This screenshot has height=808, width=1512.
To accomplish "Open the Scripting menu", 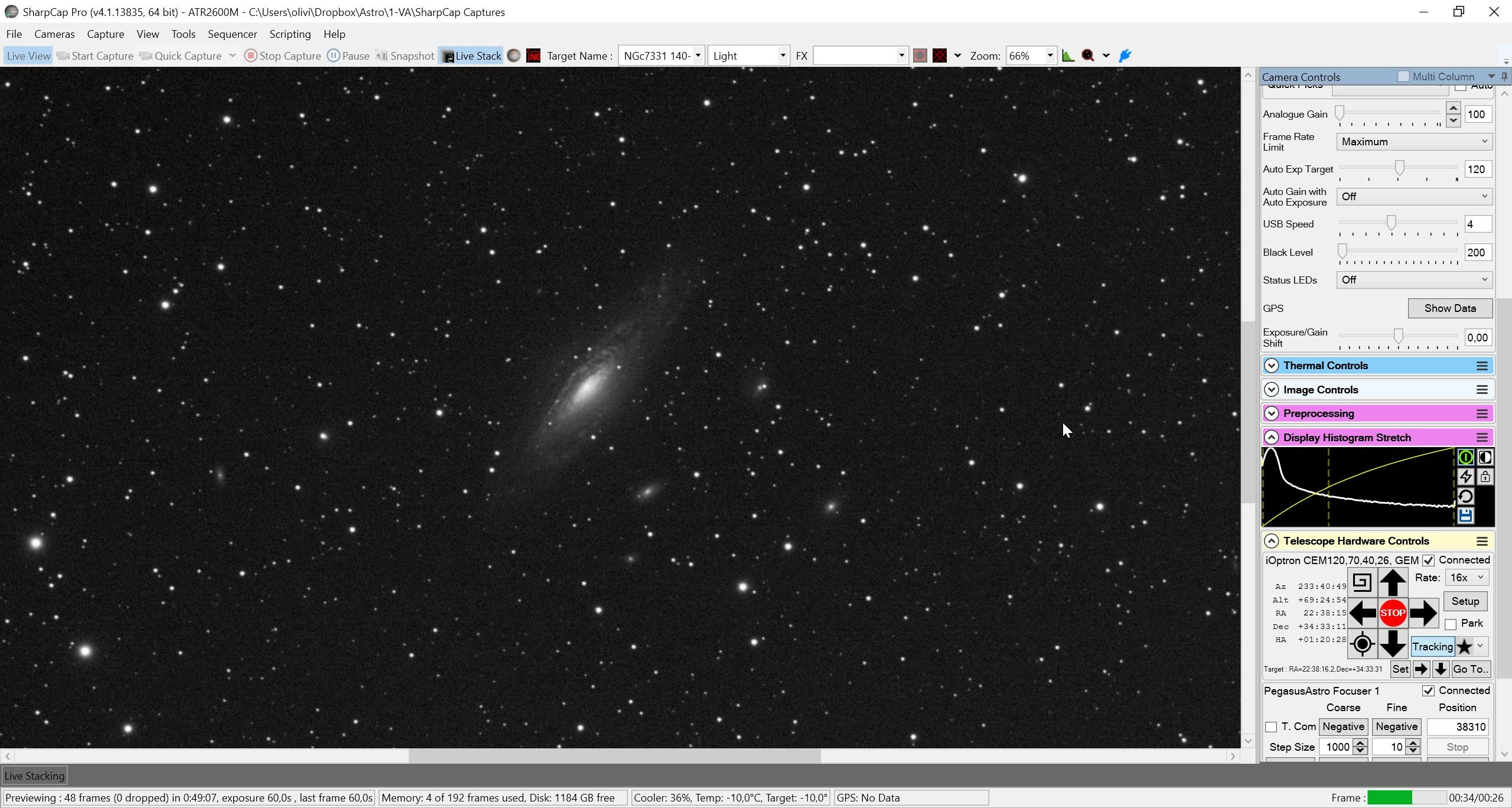I will click(290, 34).
